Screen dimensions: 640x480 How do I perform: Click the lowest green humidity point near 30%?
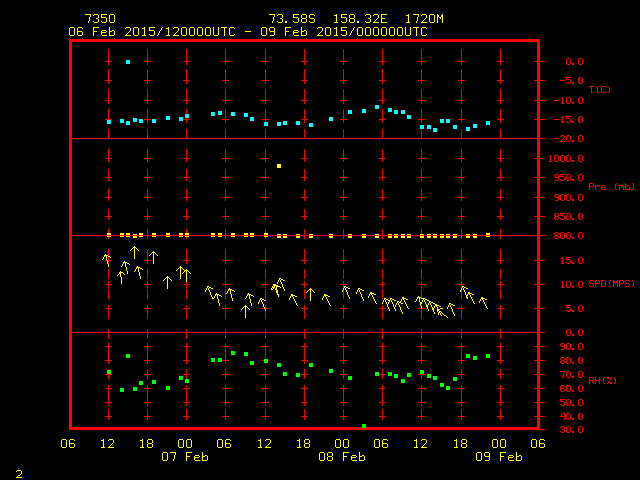pos(364,426)
